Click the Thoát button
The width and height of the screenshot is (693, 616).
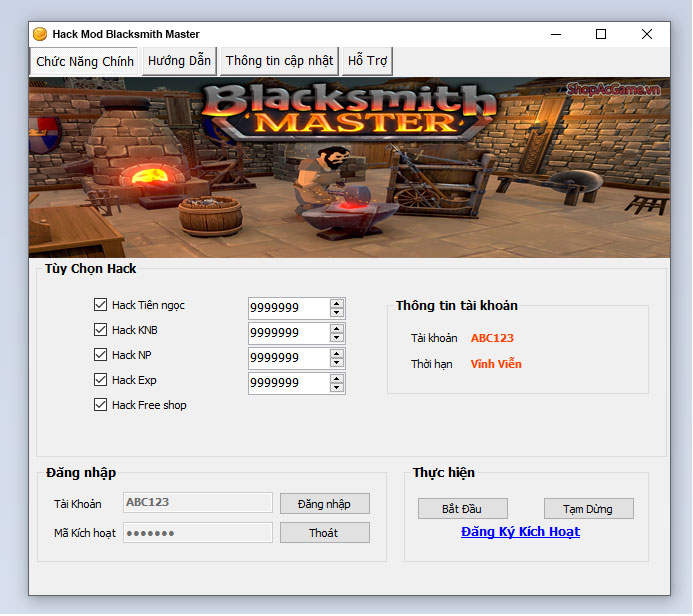325,533
